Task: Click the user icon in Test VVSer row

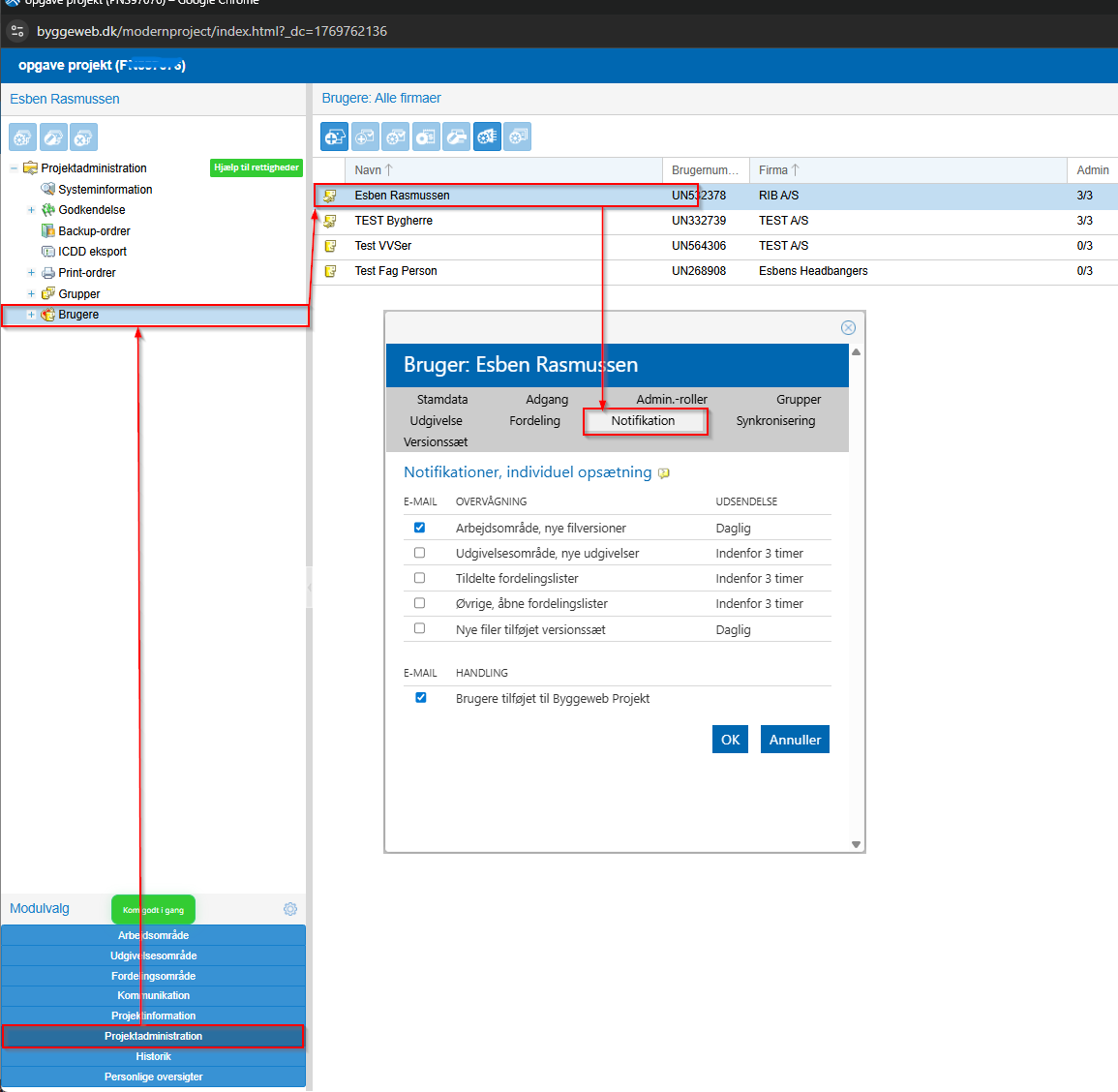Action: (330, 246)
